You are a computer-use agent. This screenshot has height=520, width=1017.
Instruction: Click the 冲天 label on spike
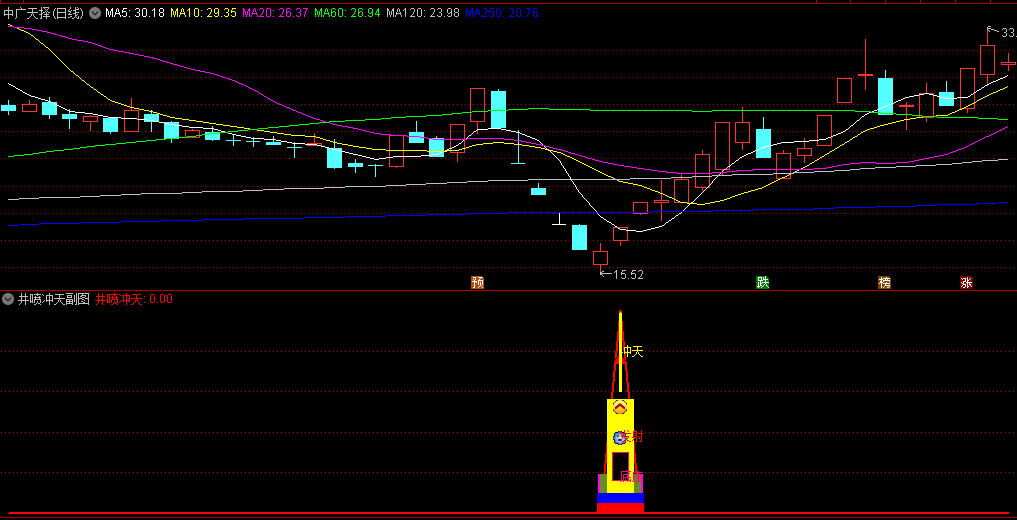click(x=633, y=351)
